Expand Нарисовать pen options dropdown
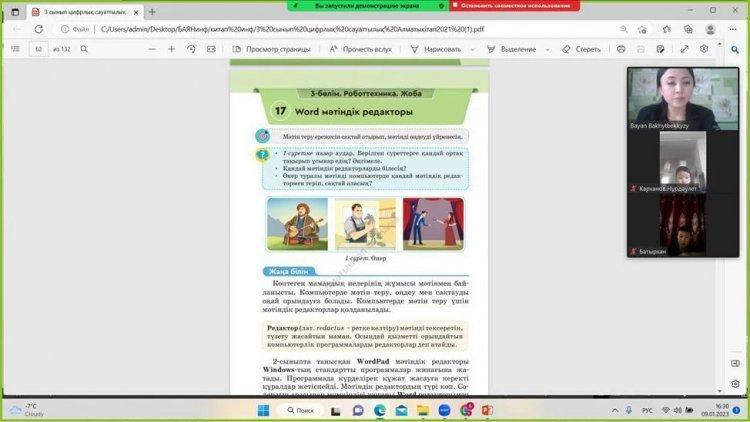Viewport: 750px width, 422px height. click(x=473, y=49)
